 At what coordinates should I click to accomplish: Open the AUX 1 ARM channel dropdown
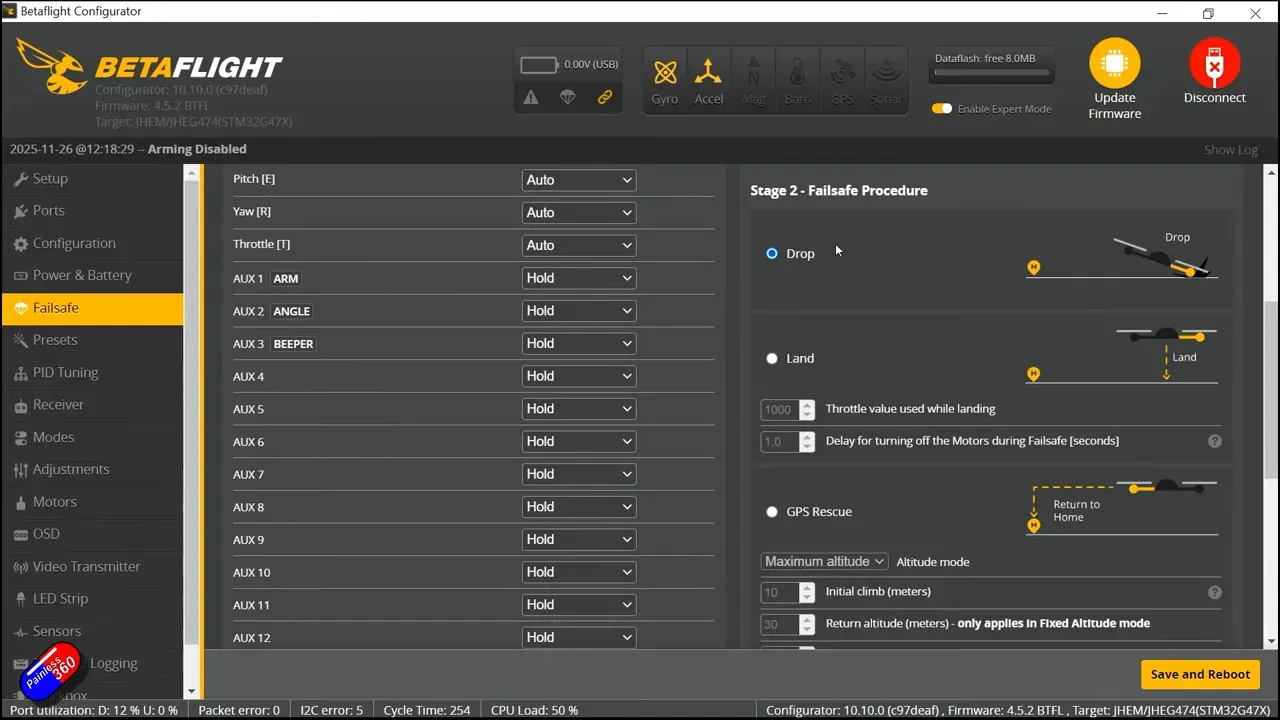coord(579,277)
